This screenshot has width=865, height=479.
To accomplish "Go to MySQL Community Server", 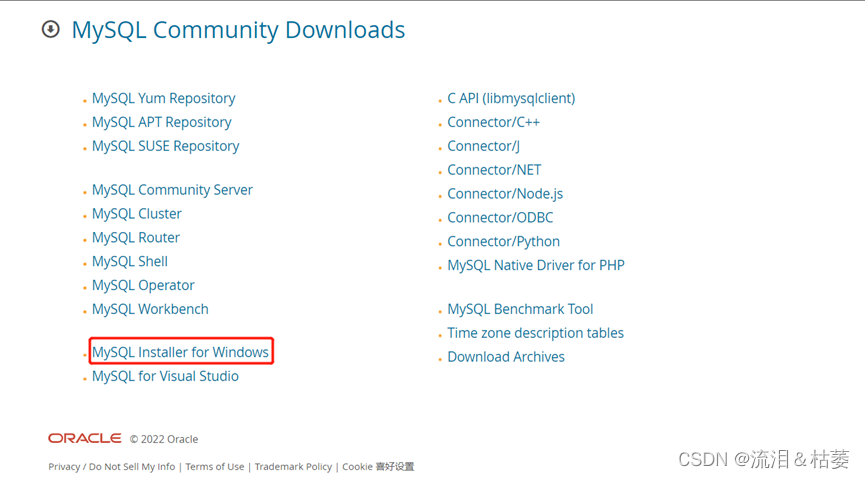I will [172, 190].
